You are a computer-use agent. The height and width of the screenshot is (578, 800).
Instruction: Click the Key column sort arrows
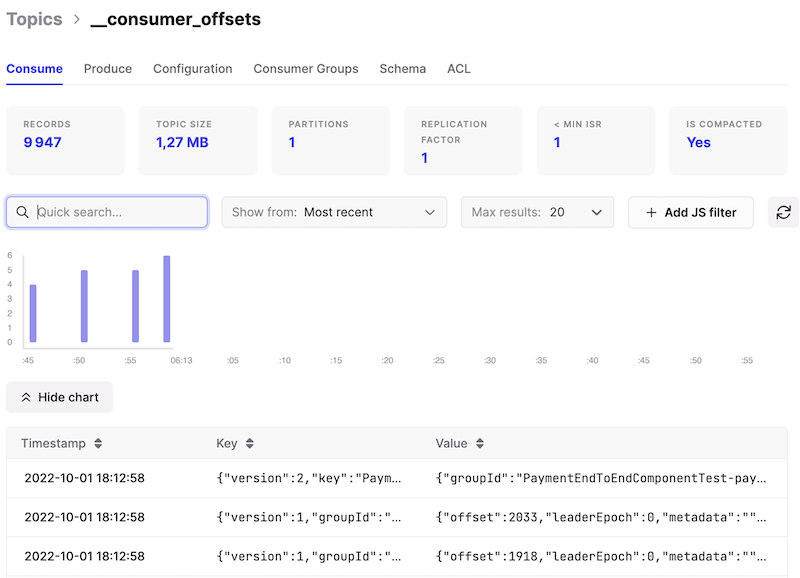pos(249,443)
